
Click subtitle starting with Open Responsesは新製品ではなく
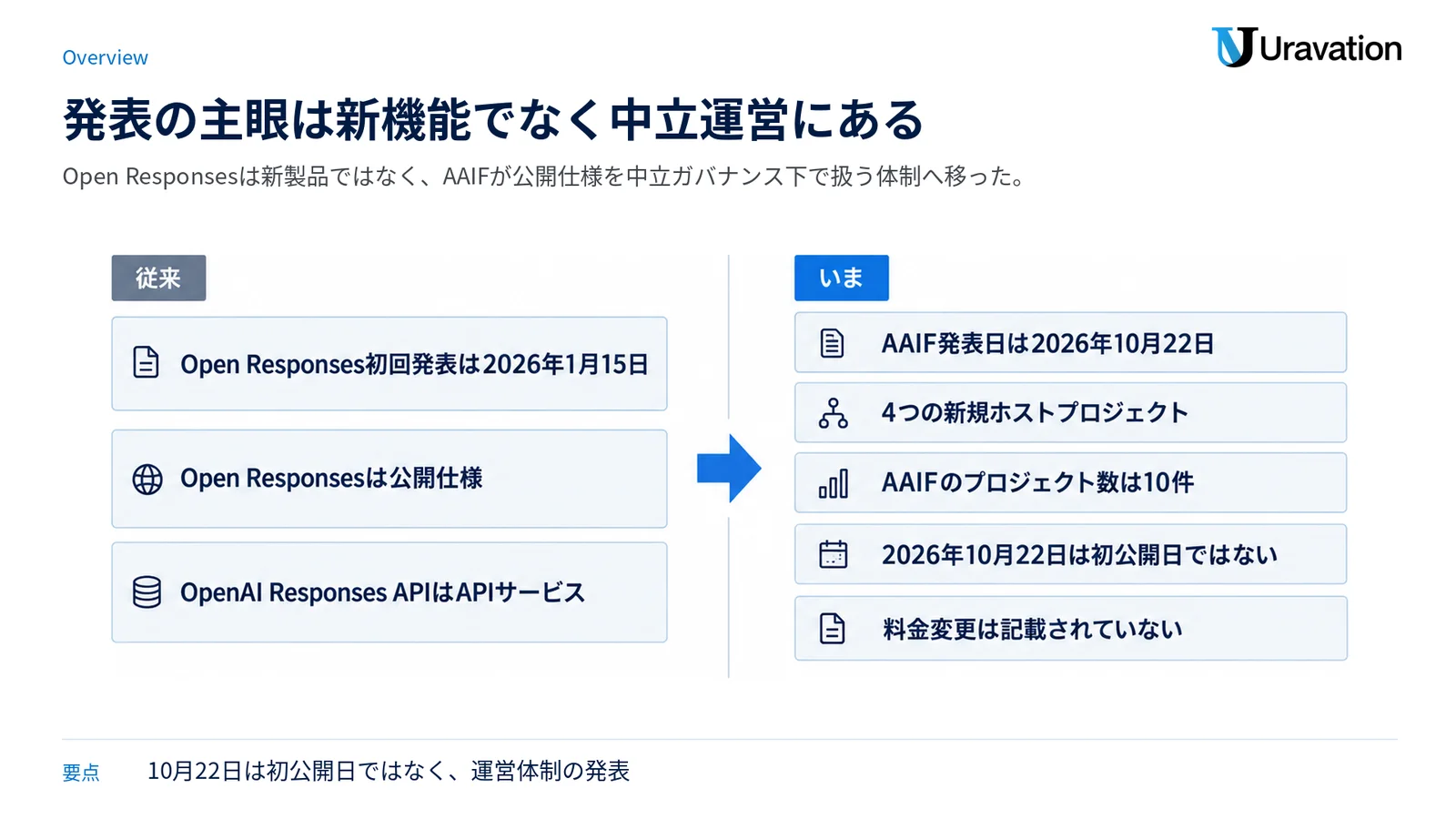(544, 176)
